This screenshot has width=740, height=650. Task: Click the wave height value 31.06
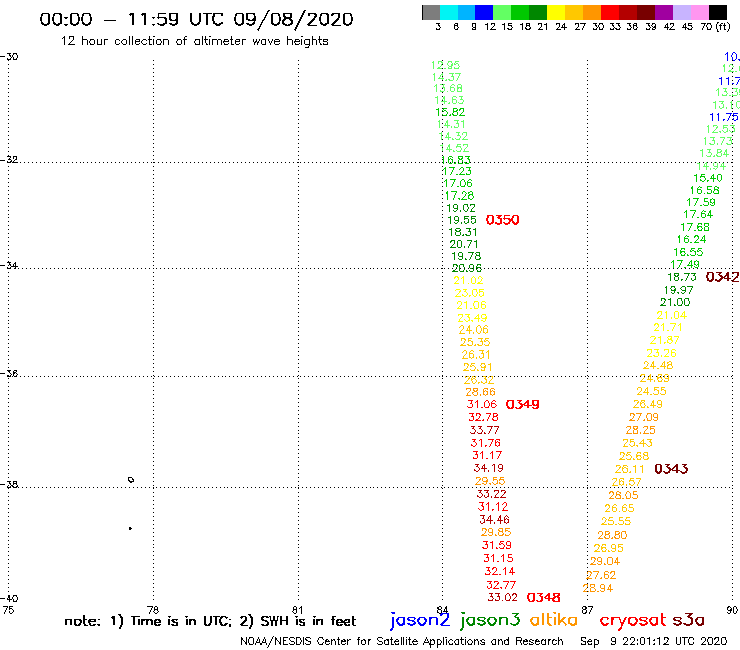click(482, 405)
